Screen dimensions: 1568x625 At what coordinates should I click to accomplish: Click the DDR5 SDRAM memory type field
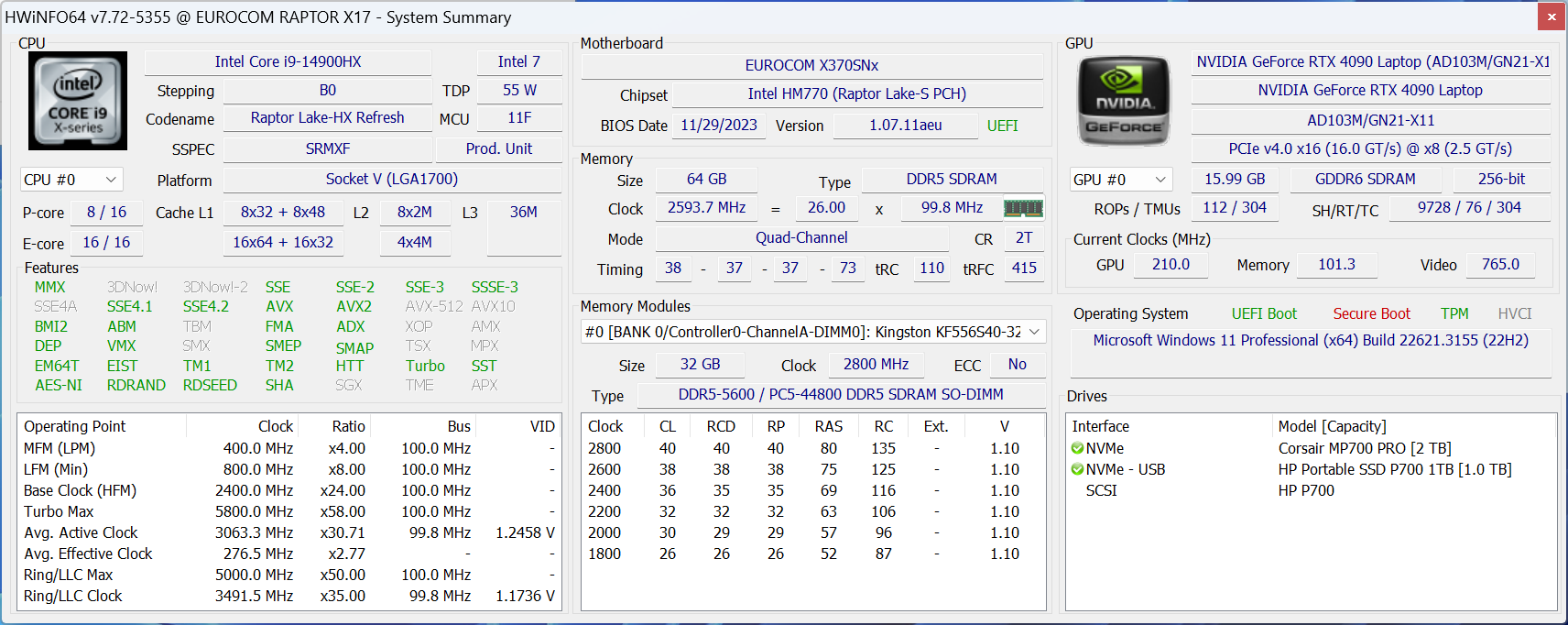952,179
